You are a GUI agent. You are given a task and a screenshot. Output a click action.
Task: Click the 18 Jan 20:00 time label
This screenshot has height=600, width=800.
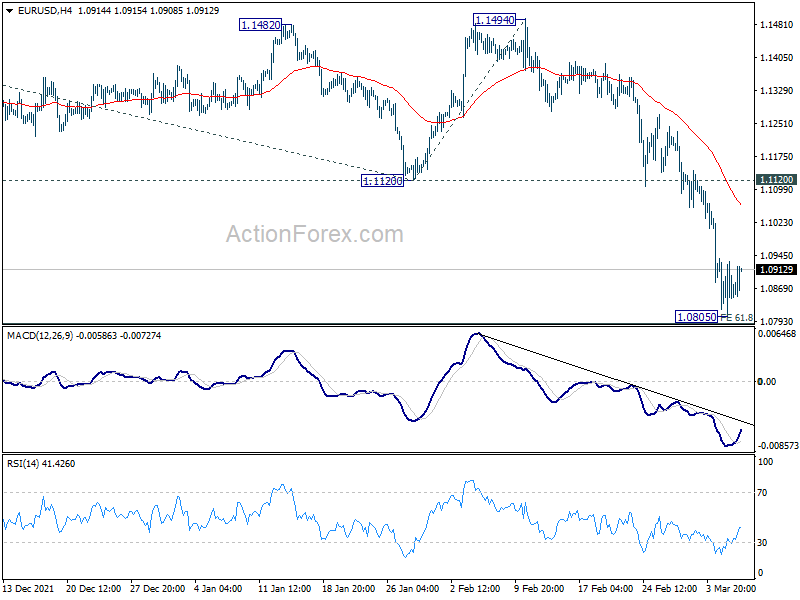tap(348, 589)
